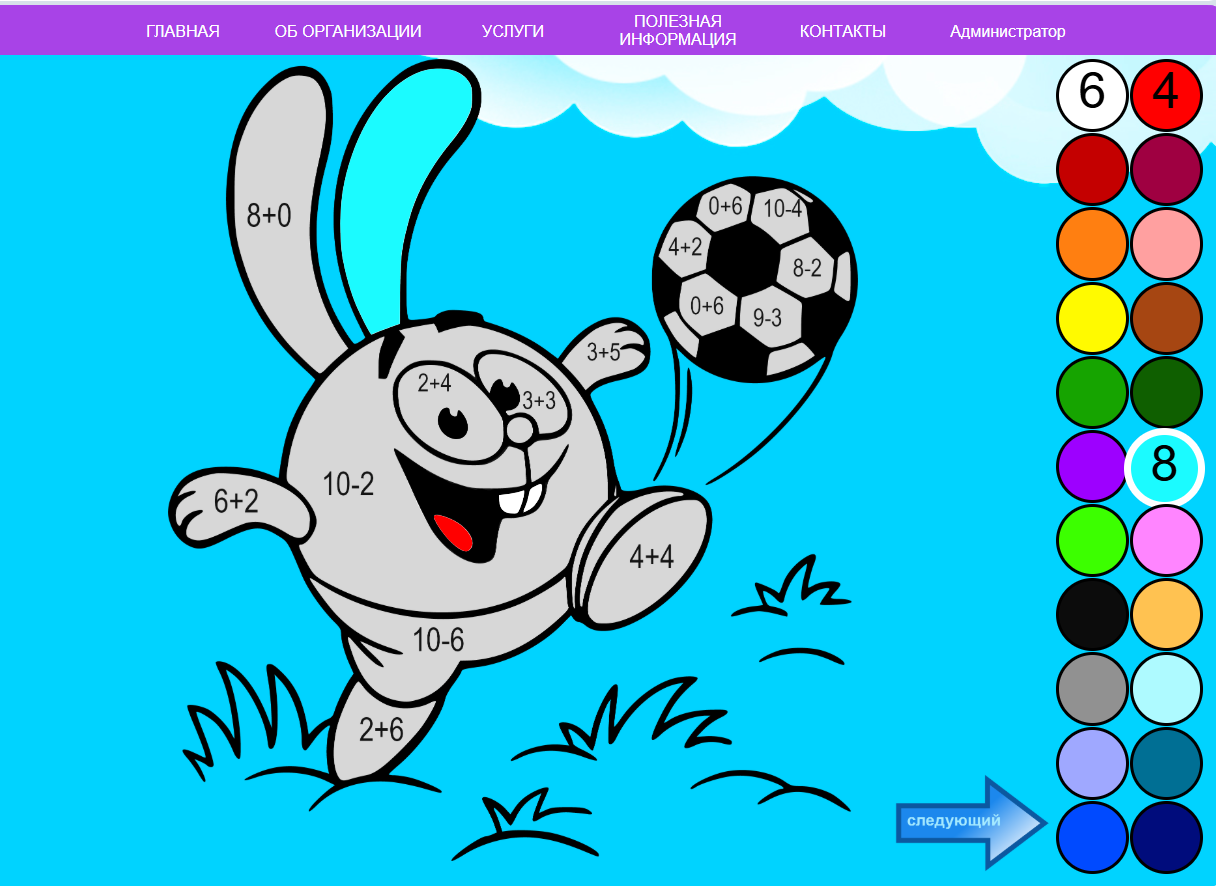Viewport: 1216px width, 886px height.
Task: Open the ГЛАВНАЯ menu item
Action: (x=182, y=31)
